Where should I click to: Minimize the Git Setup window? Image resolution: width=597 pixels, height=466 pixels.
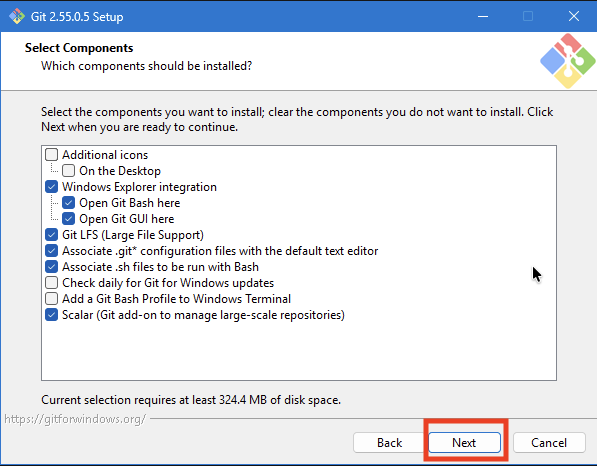(483, 16)
